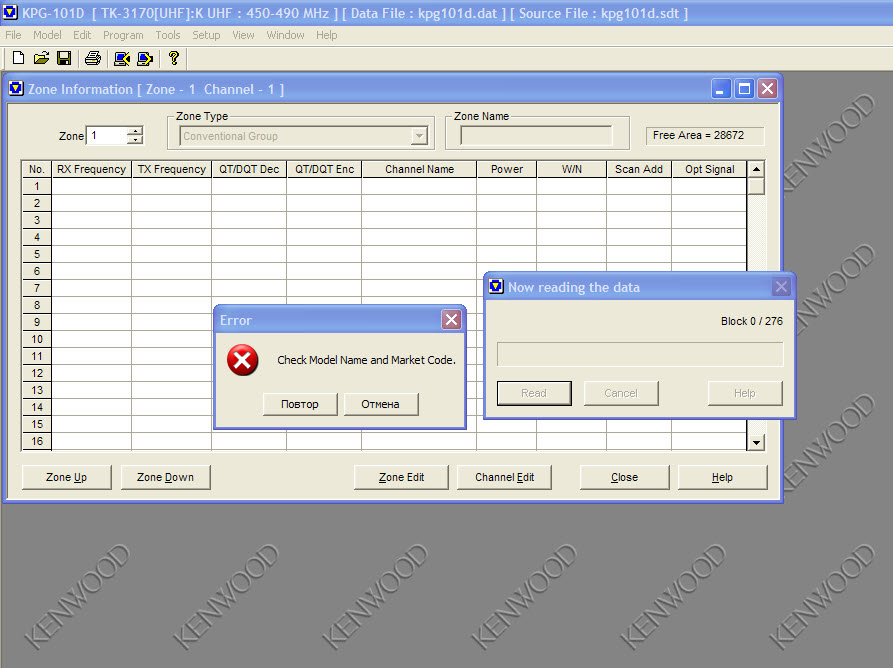Viewport: 893px width, 668px height.
Task: Click the Now reading the data title icon
Action: (496, 286)
